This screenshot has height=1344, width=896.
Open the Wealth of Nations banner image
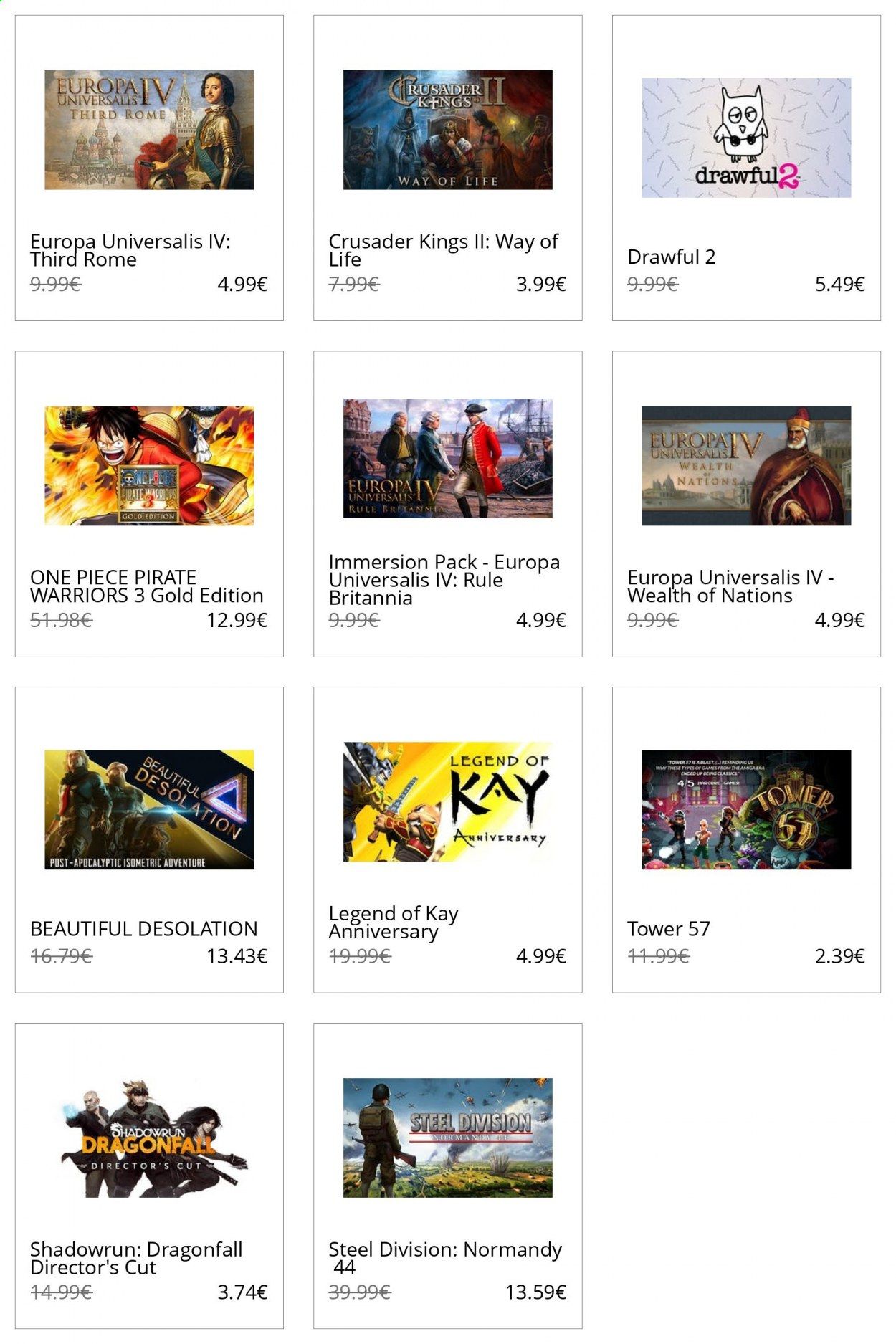746,466
